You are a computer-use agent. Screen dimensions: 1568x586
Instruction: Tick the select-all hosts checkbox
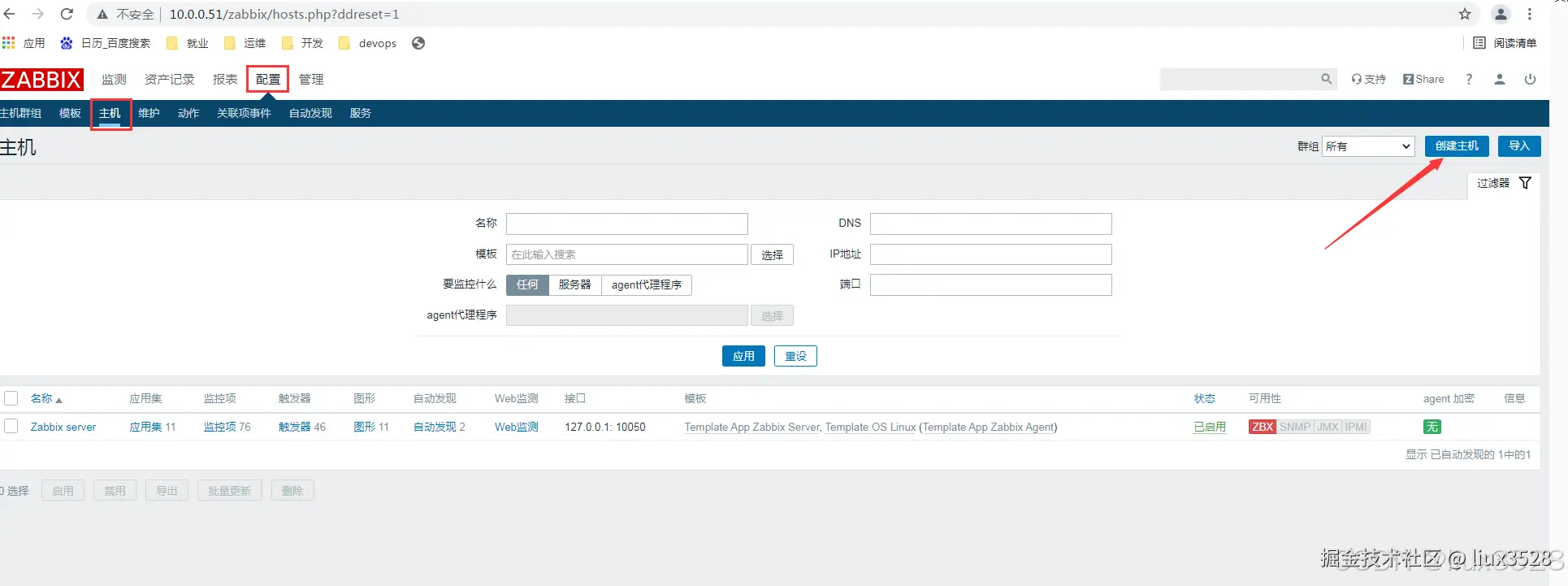[x=11, y=398]
